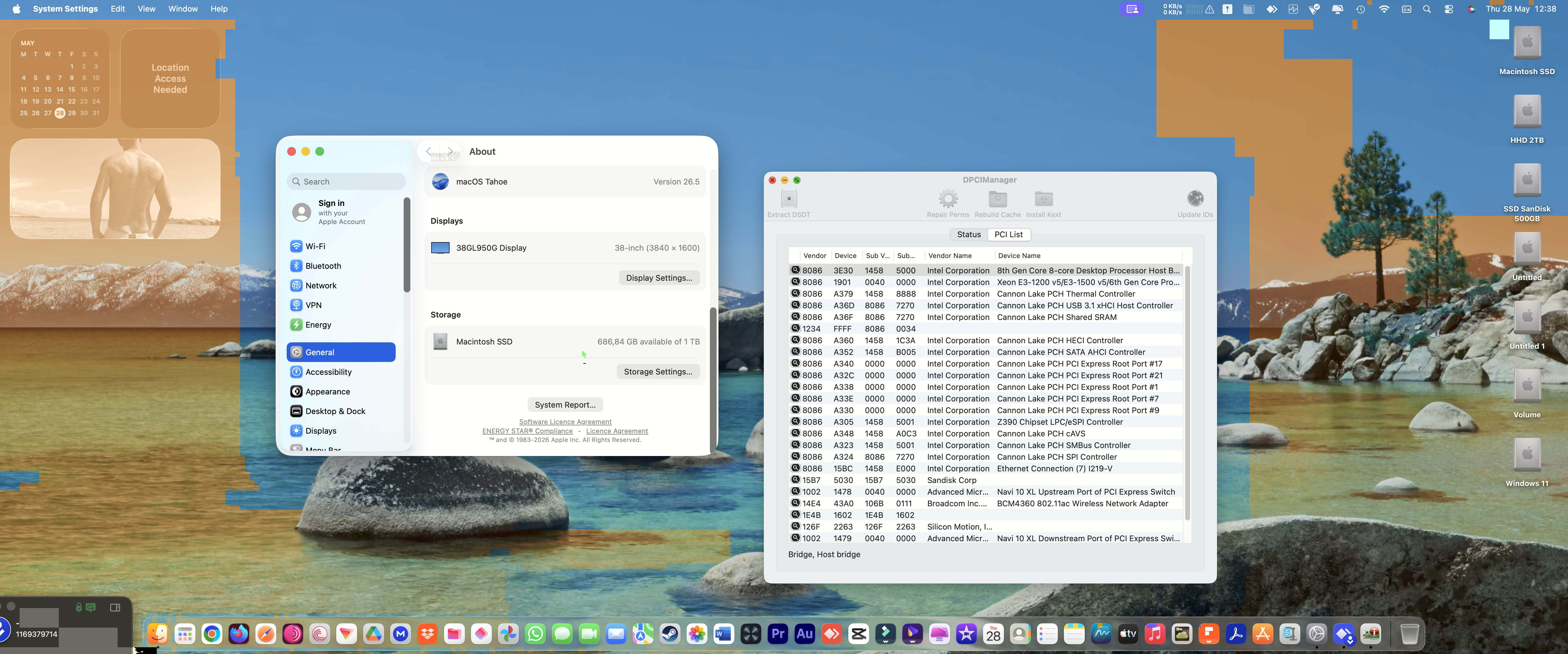The height and width of the screenshot is (654, 1568).
Task: Open the Software Licence Agreement link
Action: tap(565, 422)
